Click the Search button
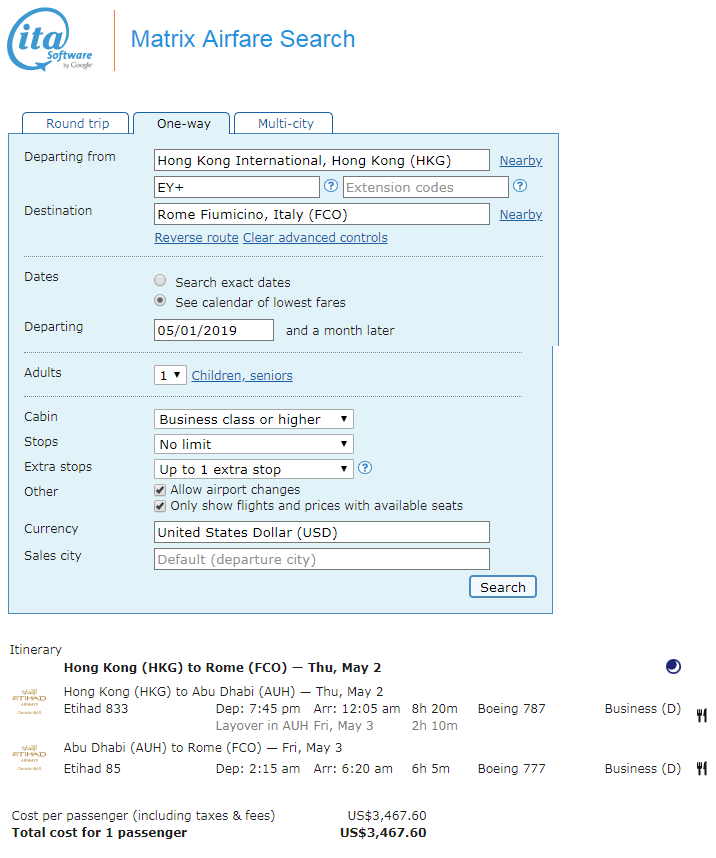The height and width of the screenshot is (858, 716). coord(503,587)
